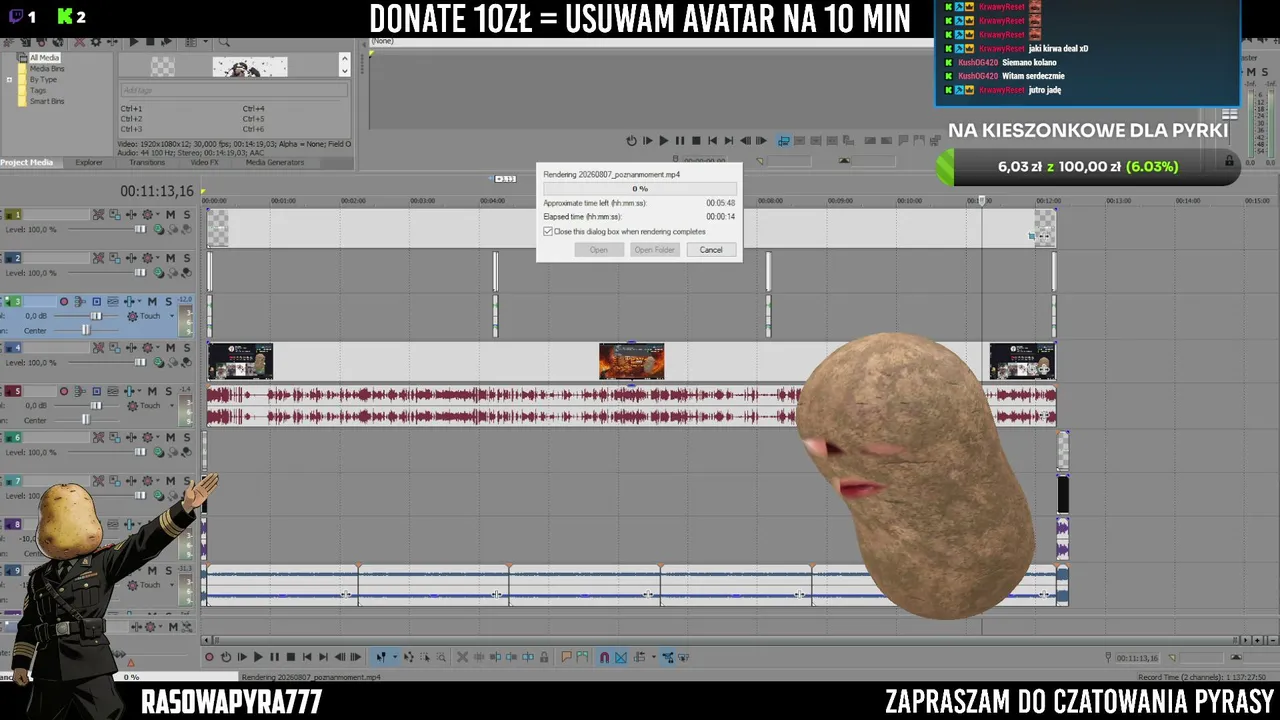1280x720 pixels.
Task: Stop playback in the timeline transport bar
Action: coord(290,657)
